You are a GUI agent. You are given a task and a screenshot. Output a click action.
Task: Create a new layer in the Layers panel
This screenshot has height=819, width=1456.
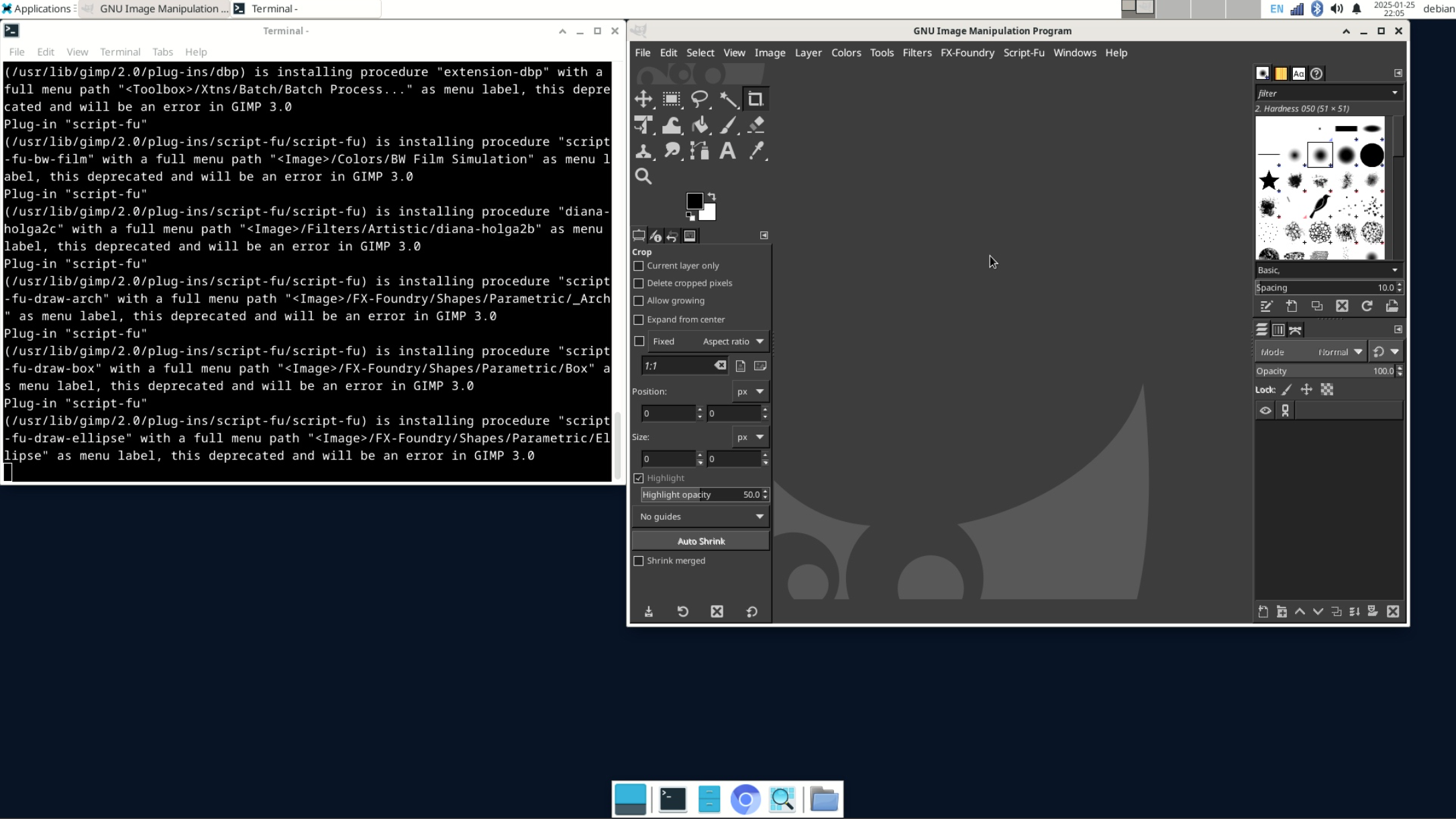tap(1263, 612)
